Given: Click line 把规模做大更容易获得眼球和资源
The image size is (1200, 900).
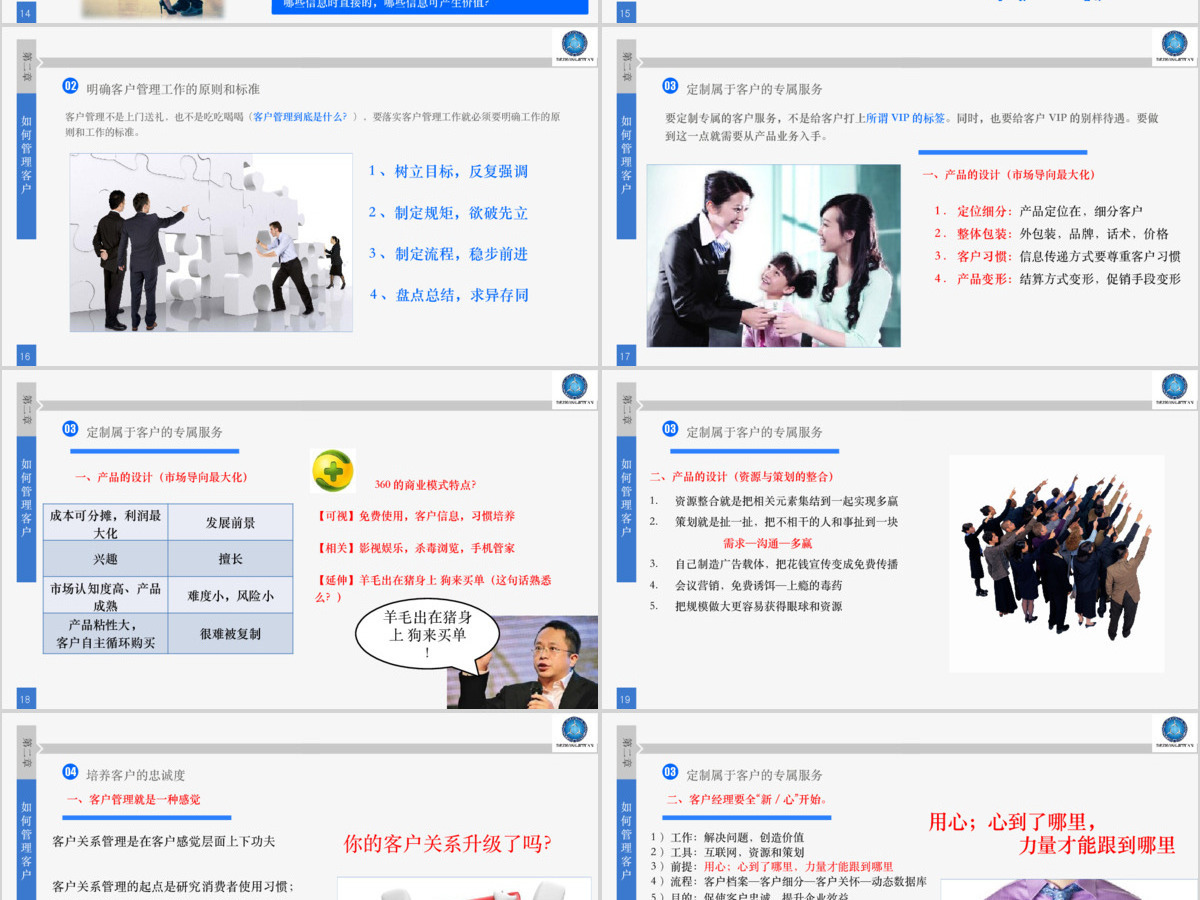Looking at the screenshot, I should [x=746, y=606].
